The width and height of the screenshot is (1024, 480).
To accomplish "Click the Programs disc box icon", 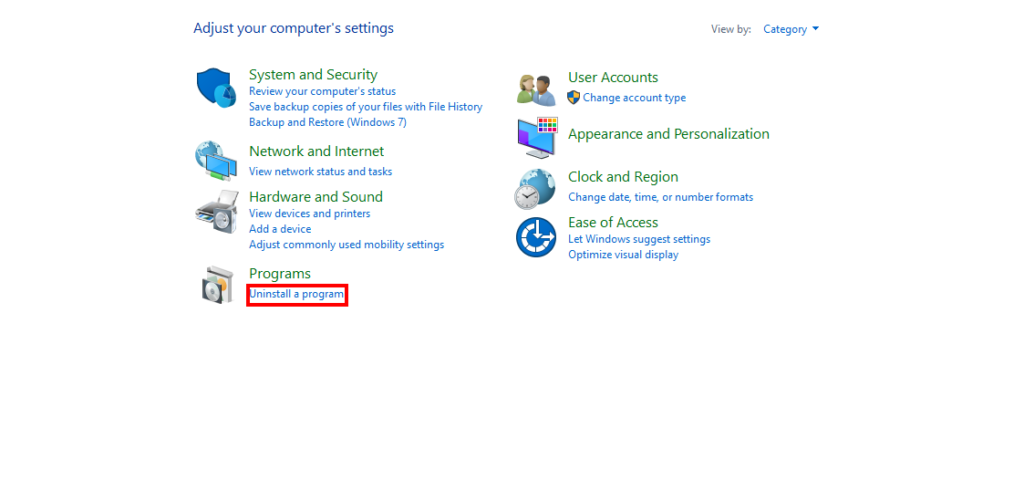I will click(x=215, y=285).
